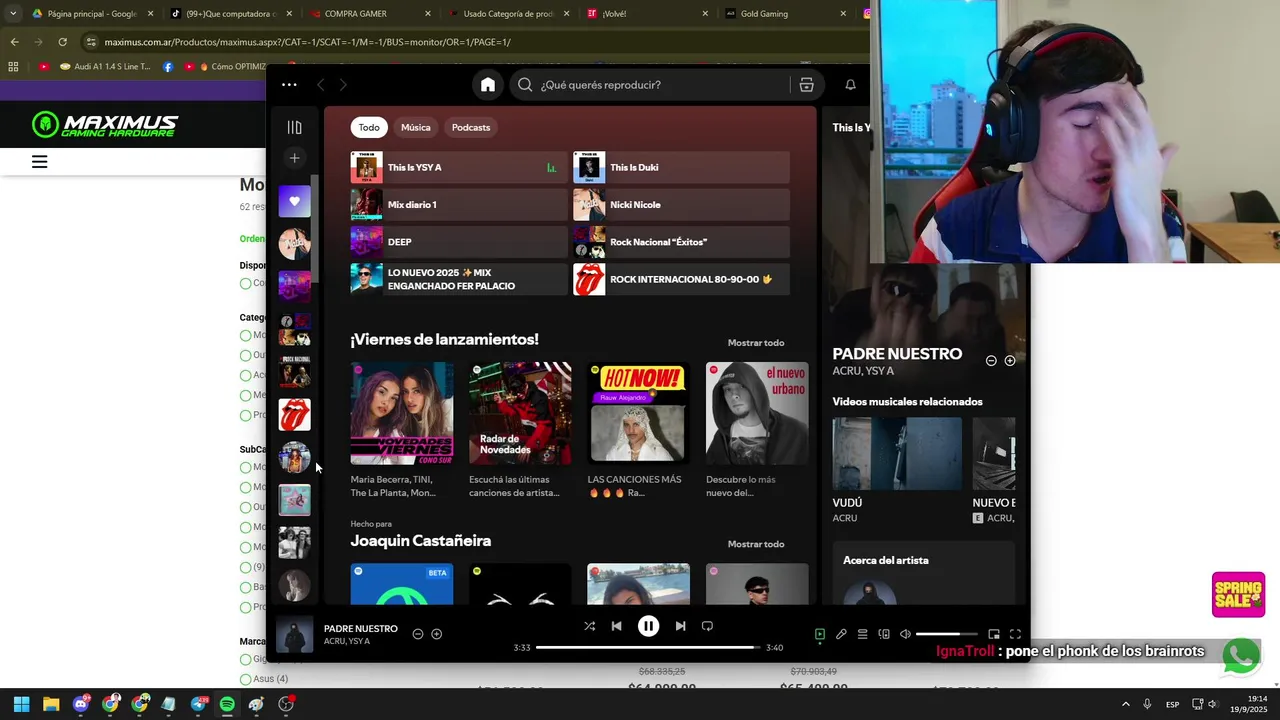
Task: Open the Spotify three-dot menu
Action: 289,85
